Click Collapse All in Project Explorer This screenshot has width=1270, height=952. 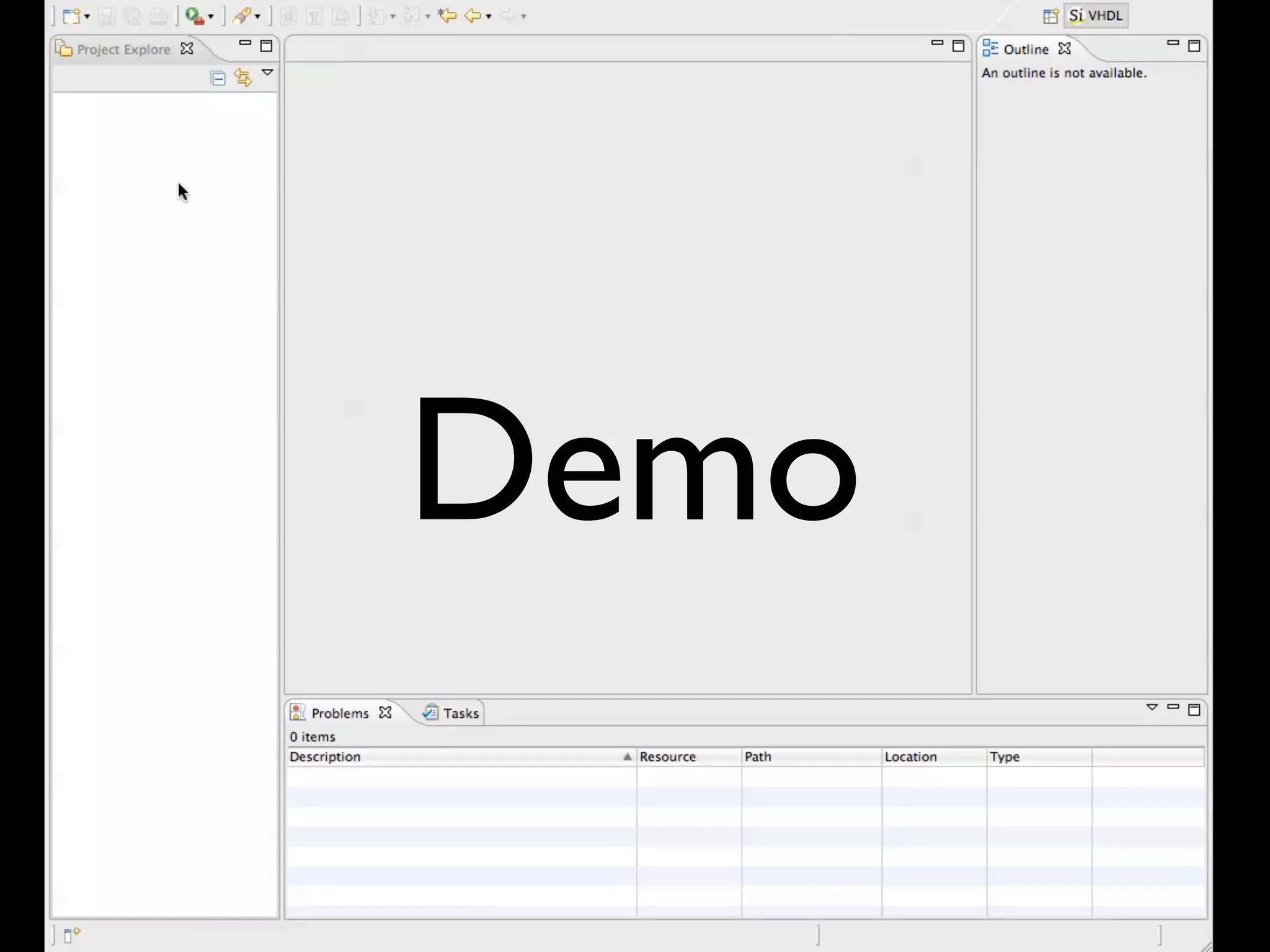218,78
